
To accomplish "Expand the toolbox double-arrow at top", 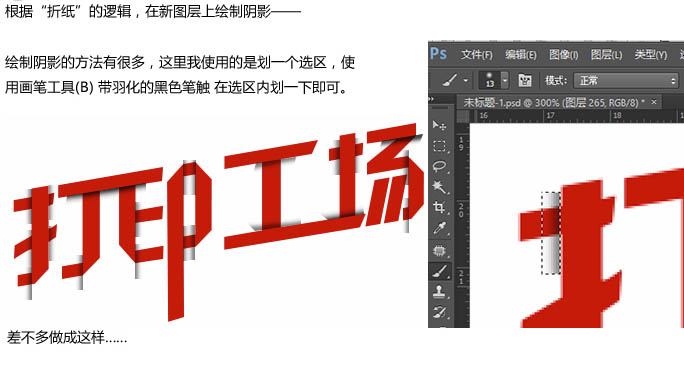I will coord(431,100).
